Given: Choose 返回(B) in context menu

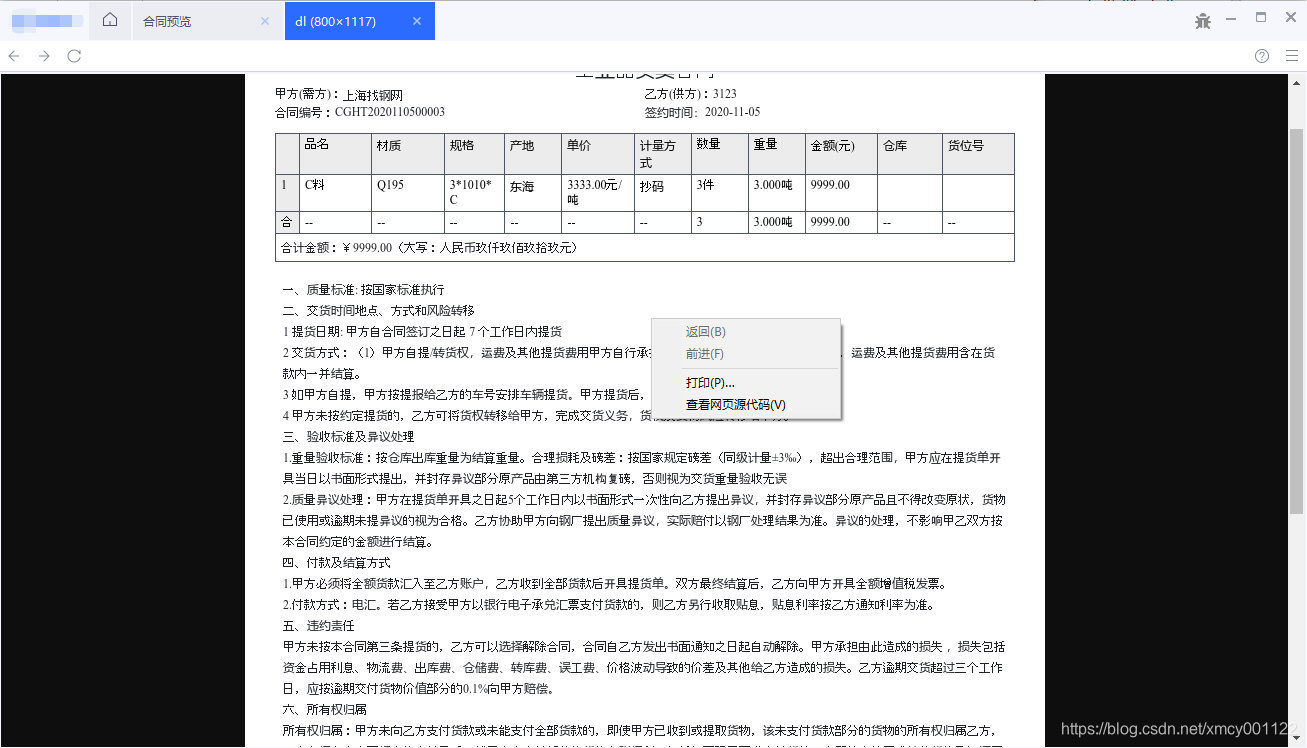Looking at the screenshot, I should tap(746, 332).
